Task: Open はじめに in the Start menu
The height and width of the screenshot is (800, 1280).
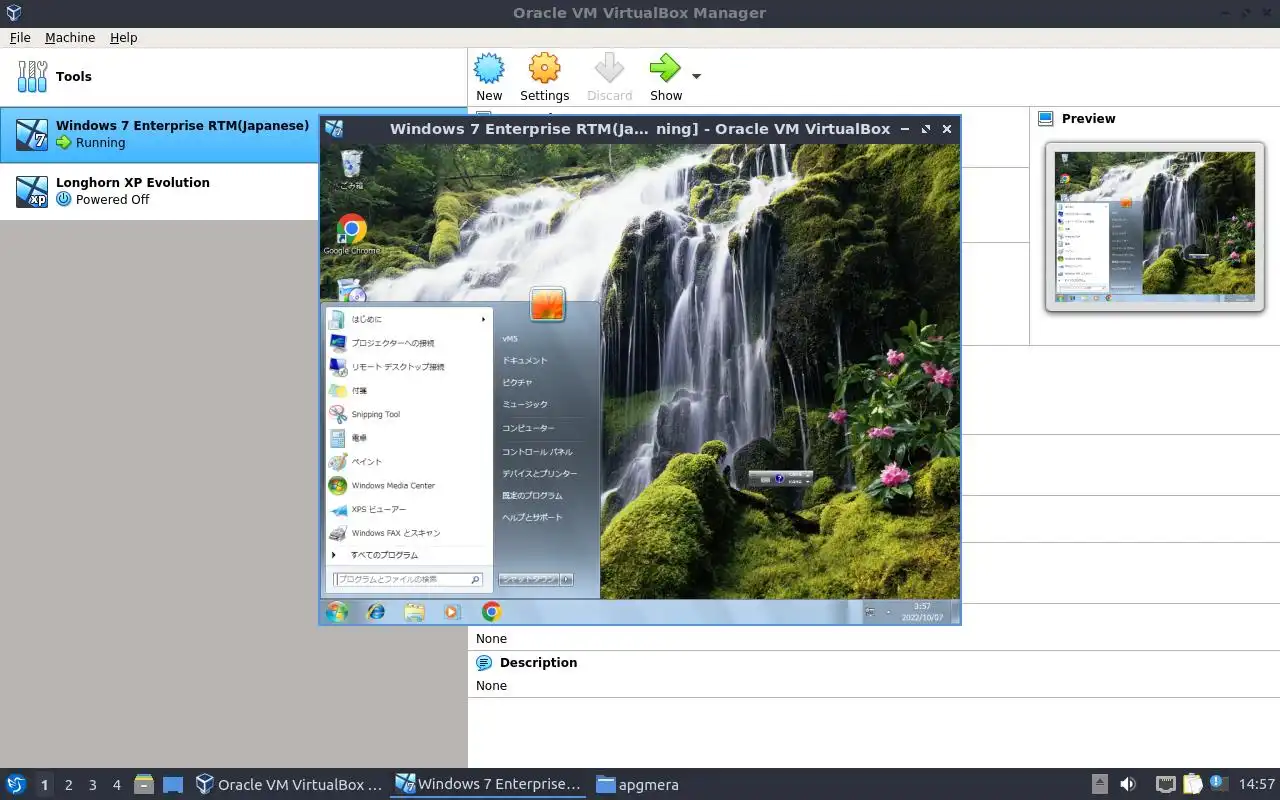Action: coord(408,319)
